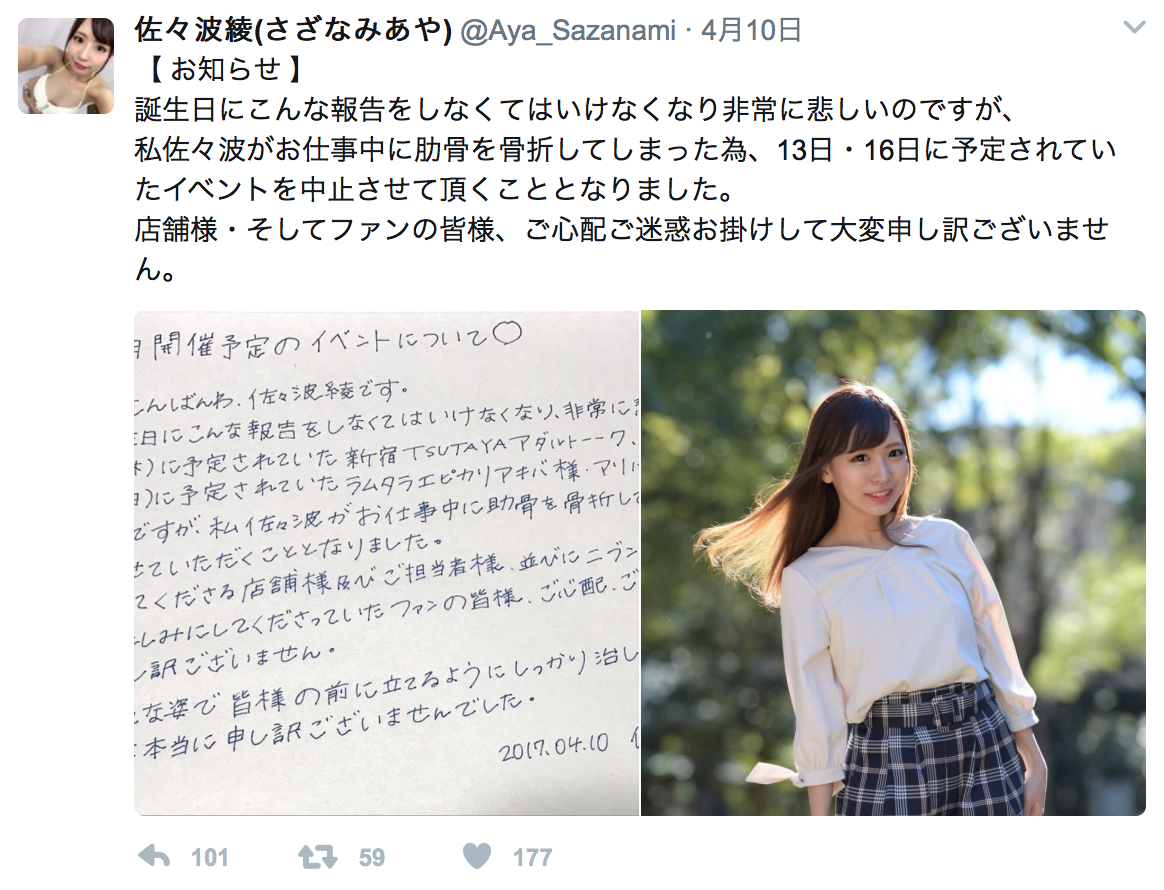This screenshot has width=1164, height=890.
Task: Click the drawn heart in the letter title
Action: pos(507,335)
